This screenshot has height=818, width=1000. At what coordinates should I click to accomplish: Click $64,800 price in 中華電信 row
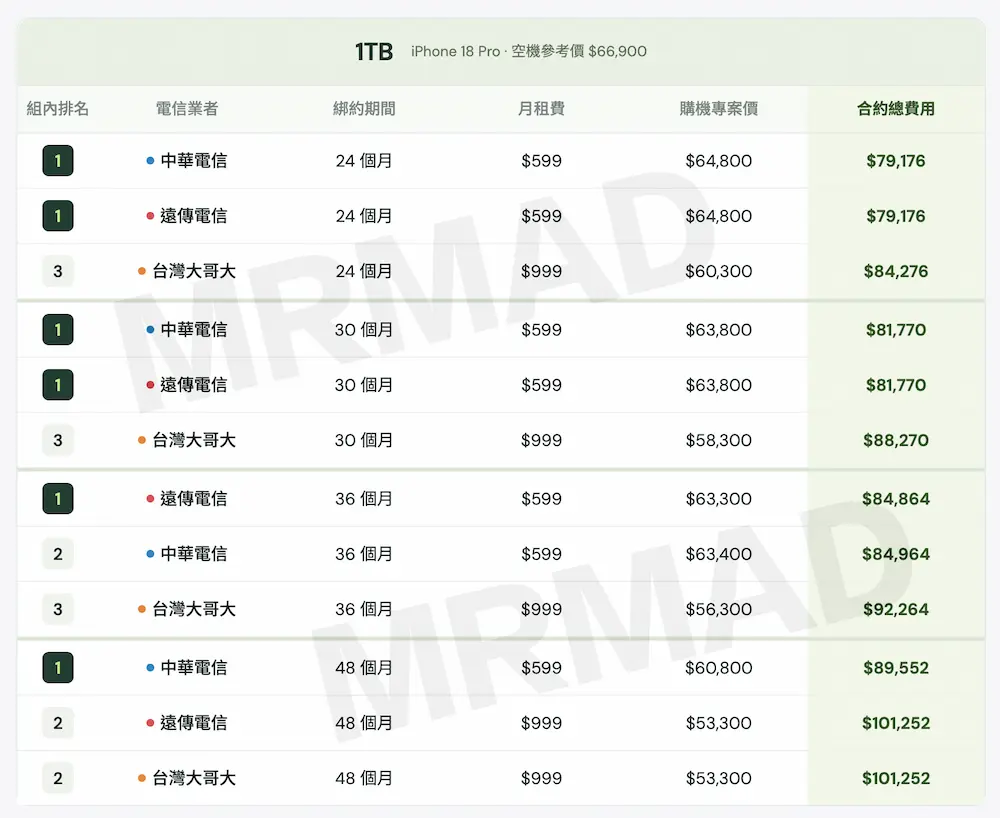[x=719, y=161]
